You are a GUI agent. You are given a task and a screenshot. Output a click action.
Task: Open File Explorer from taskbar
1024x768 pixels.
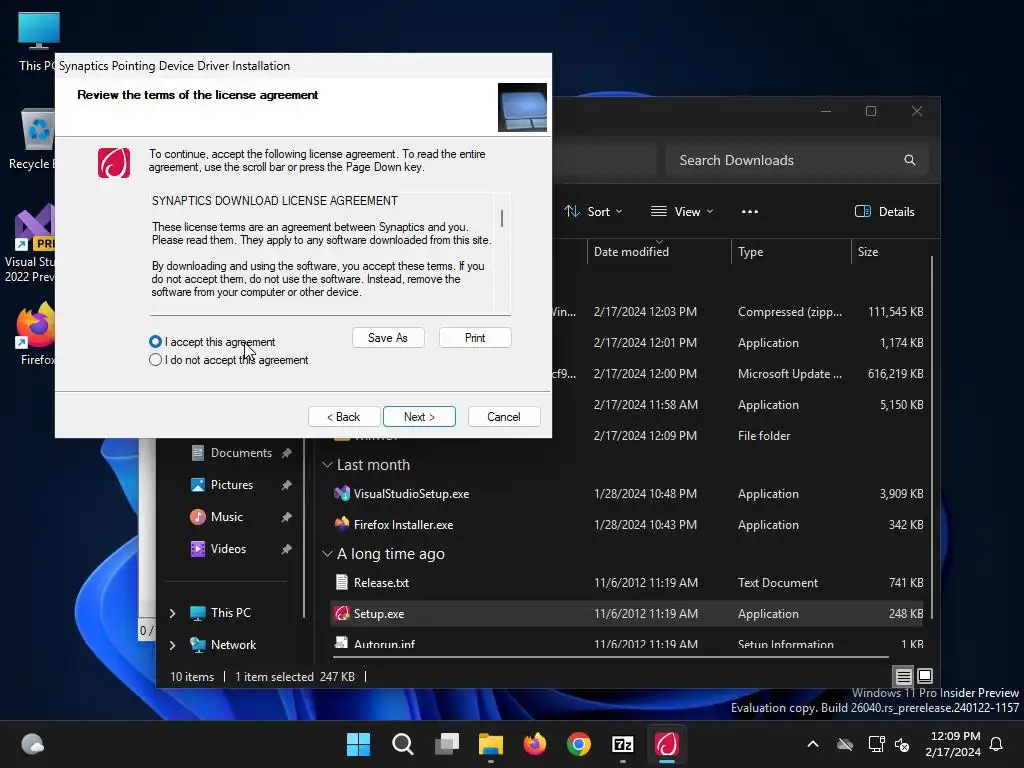[490, 744]
